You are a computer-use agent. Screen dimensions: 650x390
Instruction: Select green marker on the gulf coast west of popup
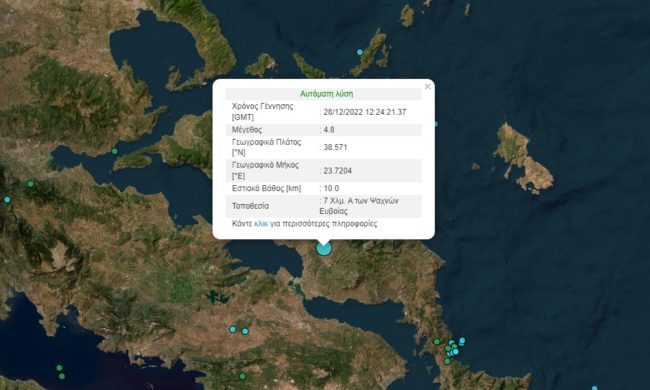pos(115,151)
